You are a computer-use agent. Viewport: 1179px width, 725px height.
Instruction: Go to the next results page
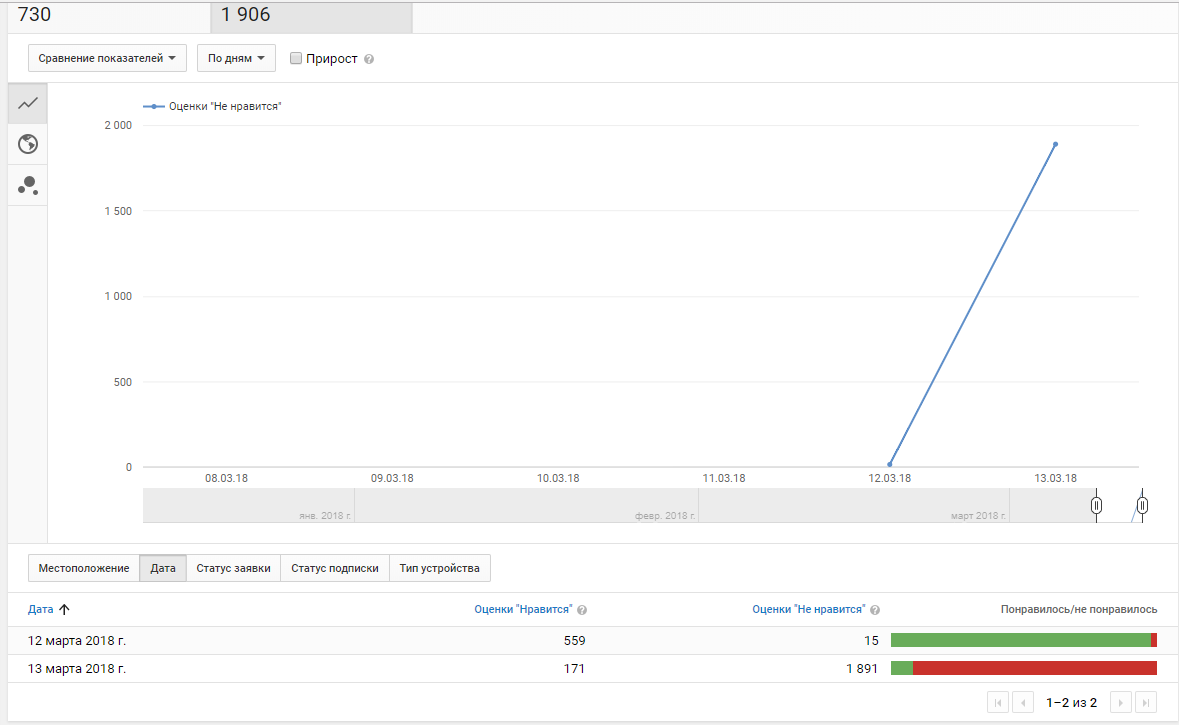[x=1122, y=702]
